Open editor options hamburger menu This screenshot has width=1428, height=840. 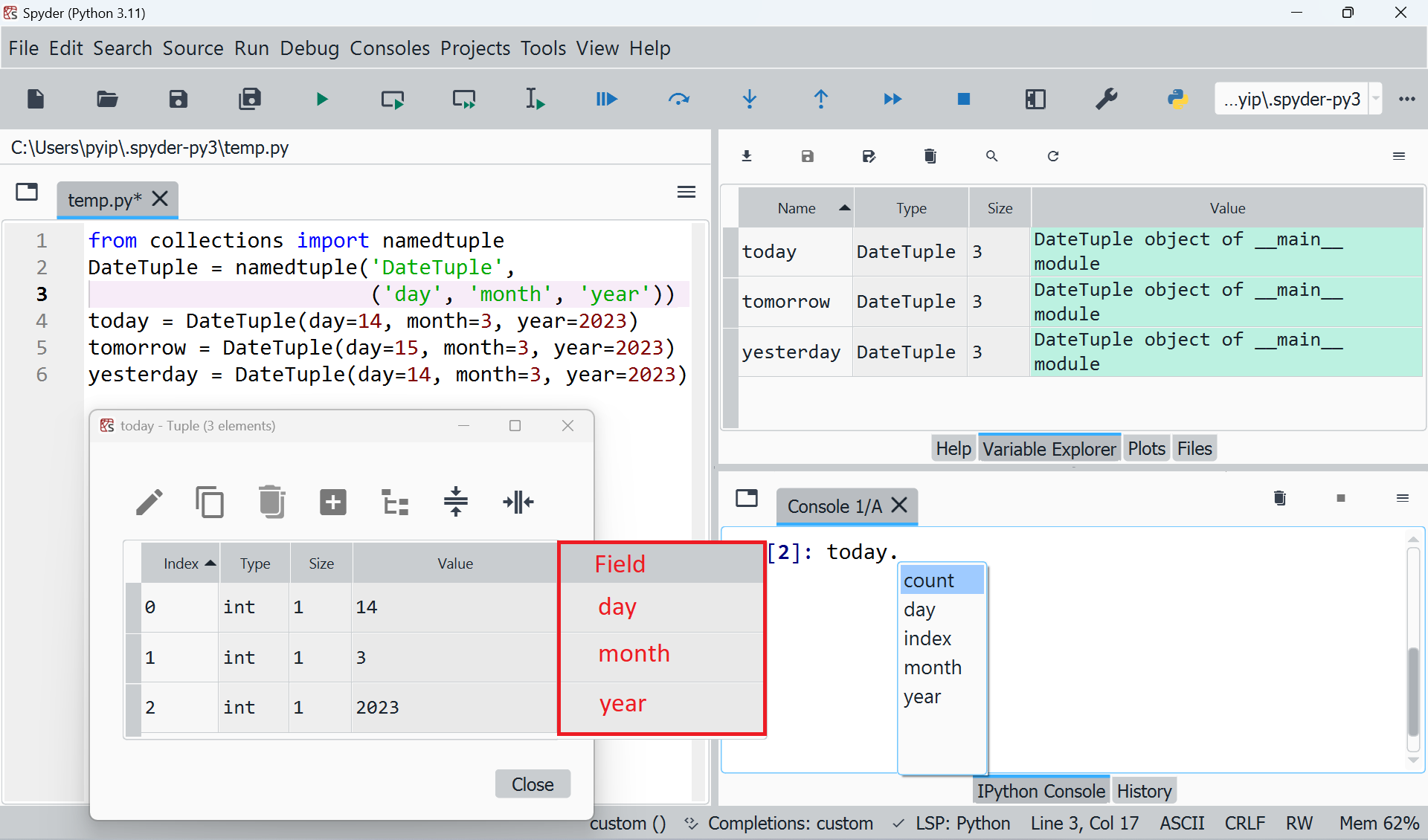point(686,193)
